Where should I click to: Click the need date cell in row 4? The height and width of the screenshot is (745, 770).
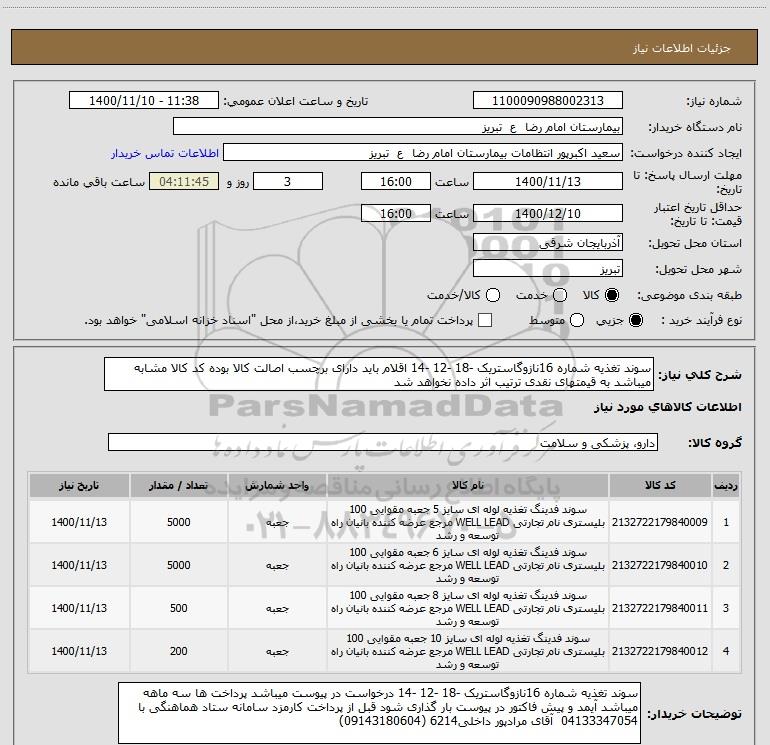pyautogui.click(x=79, y=651)
